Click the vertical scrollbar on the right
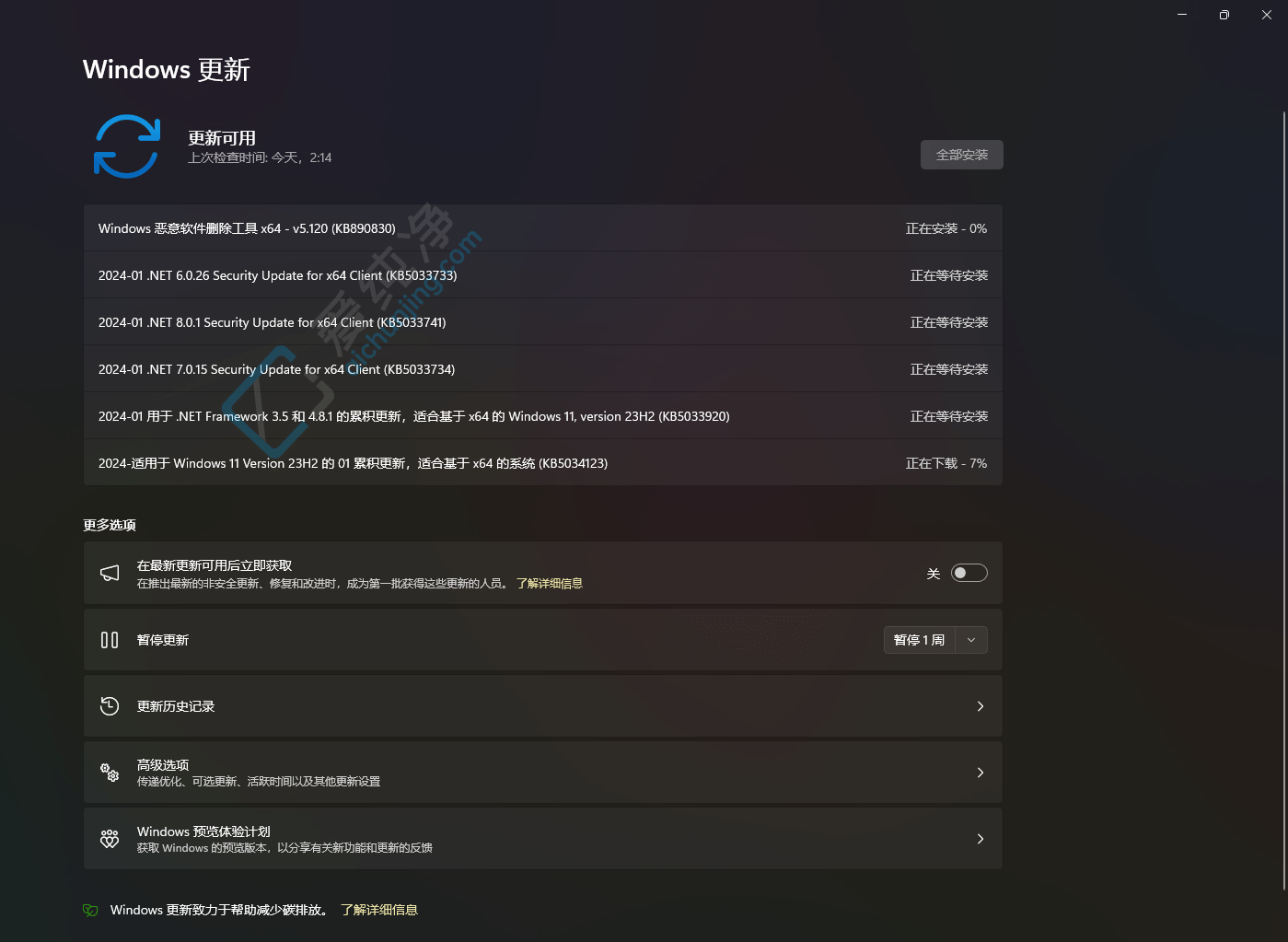This screenshot has height=942, width=1288. (1283, 500)
